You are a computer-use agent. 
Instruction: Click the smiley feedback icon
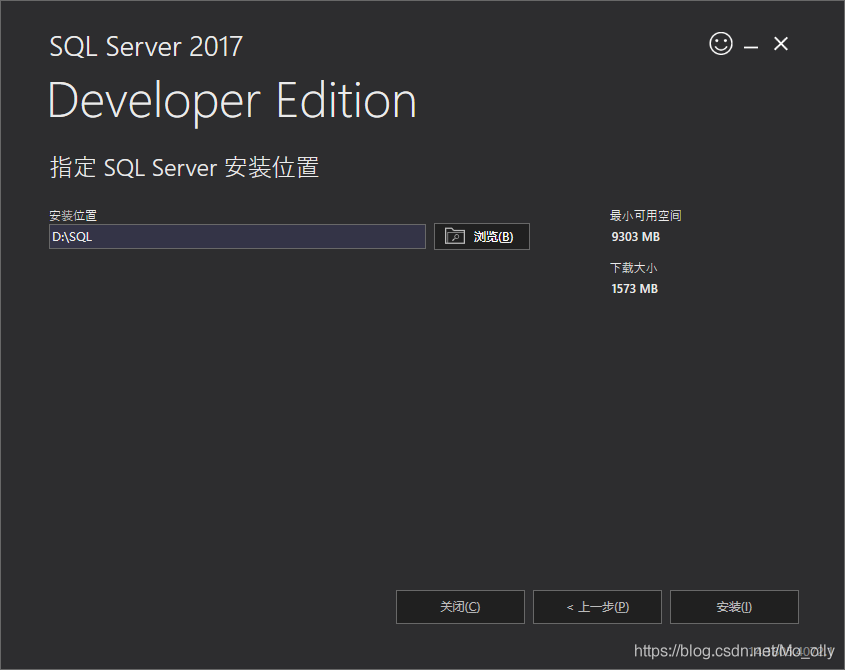coord(721,44)
